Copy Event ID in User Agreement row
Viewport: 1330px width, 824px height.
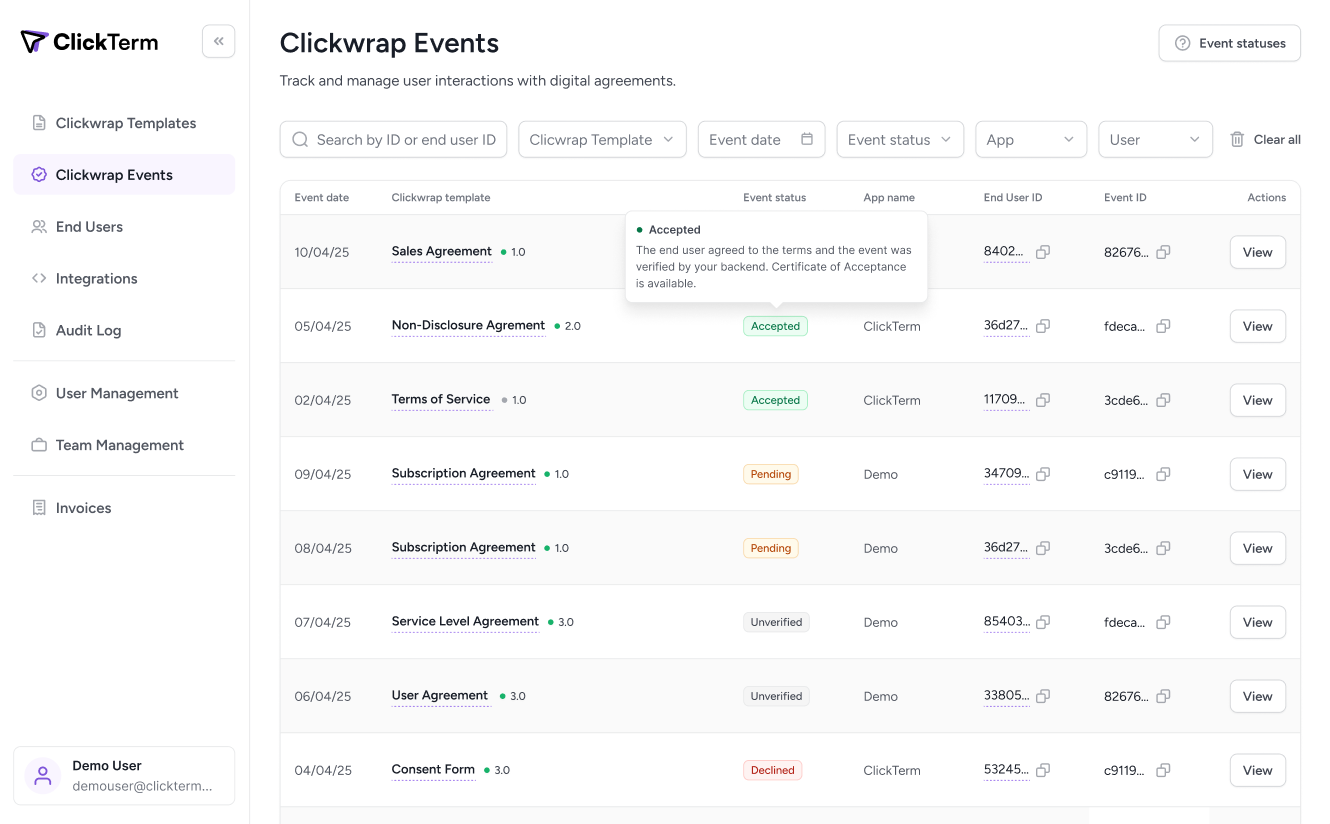click(1163, 696)
